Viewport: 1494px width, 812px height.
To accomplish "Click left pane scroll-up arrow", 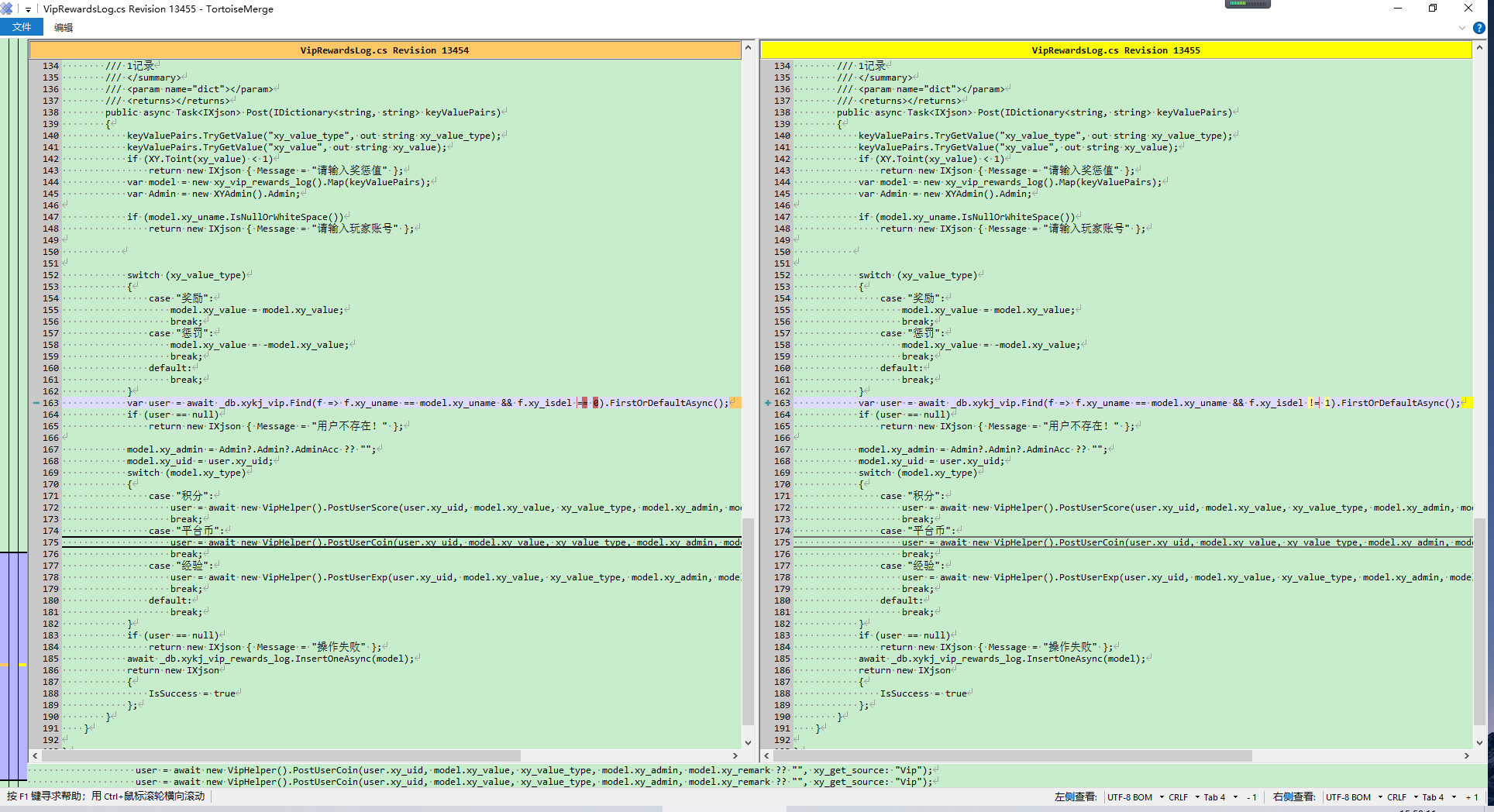I will [748, 48].
